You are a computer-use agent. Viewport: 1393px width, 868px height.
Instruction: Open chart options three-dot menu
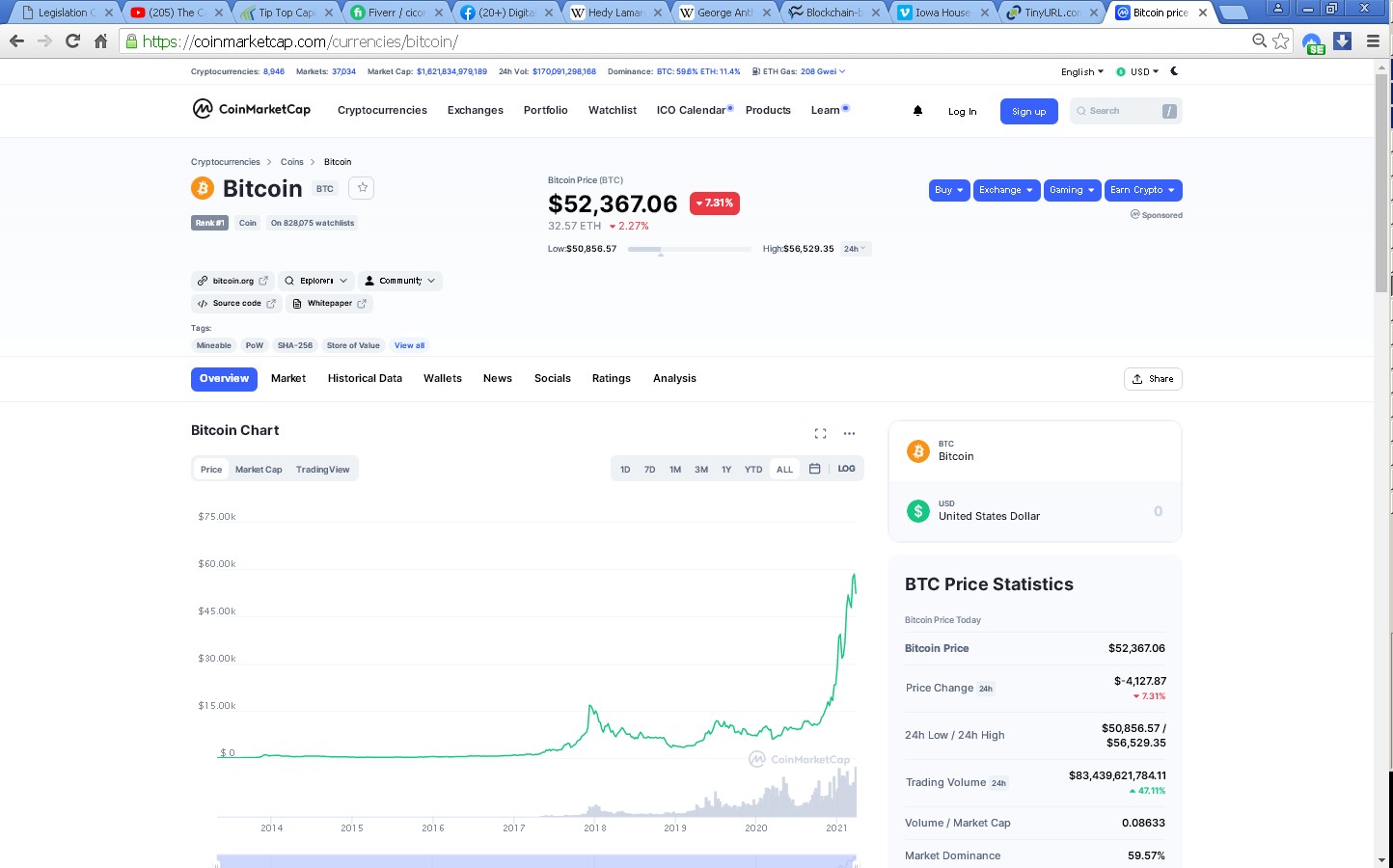click(x=849, y=433)
